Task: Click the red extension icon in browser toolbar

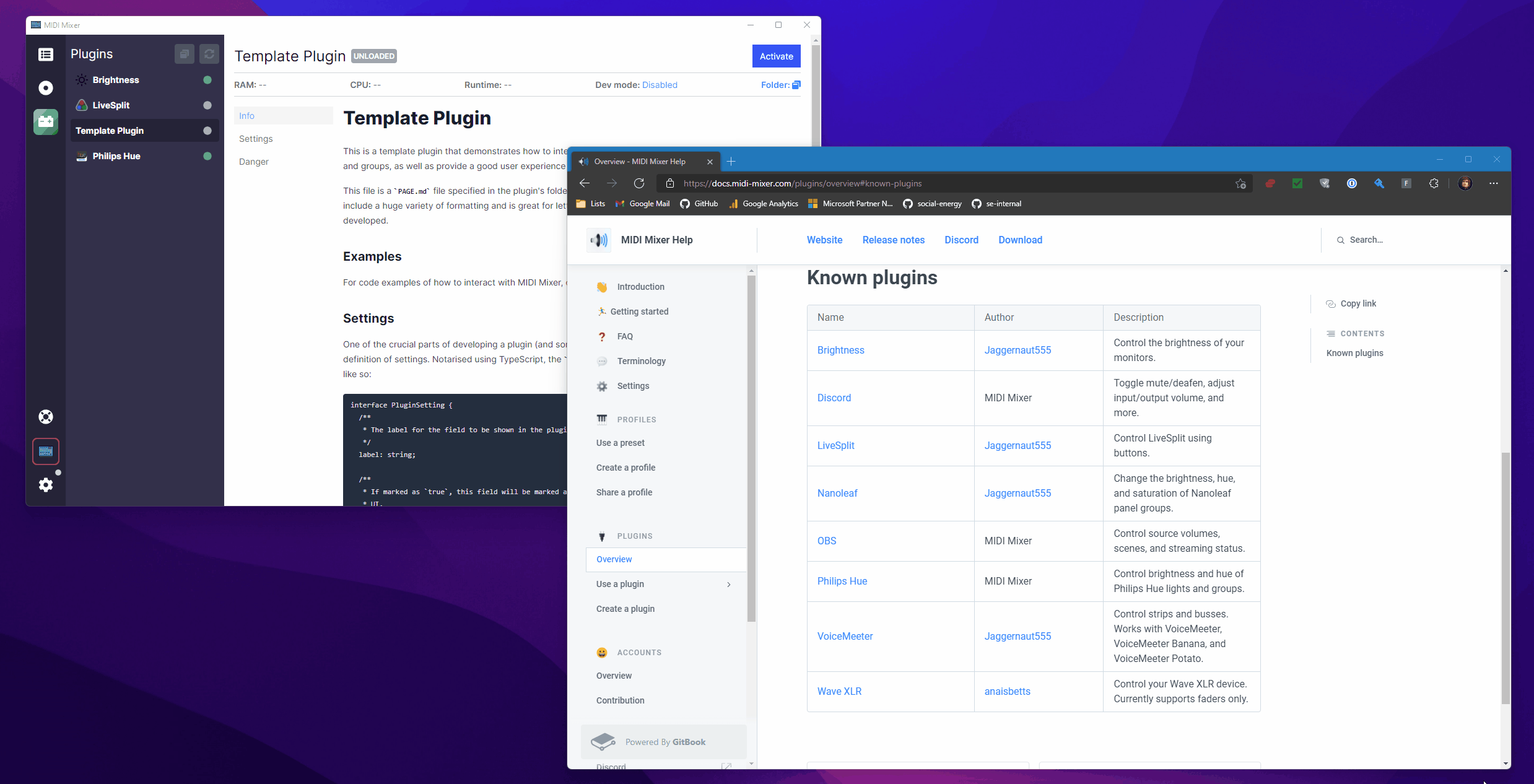Action: click(1270, 183)
